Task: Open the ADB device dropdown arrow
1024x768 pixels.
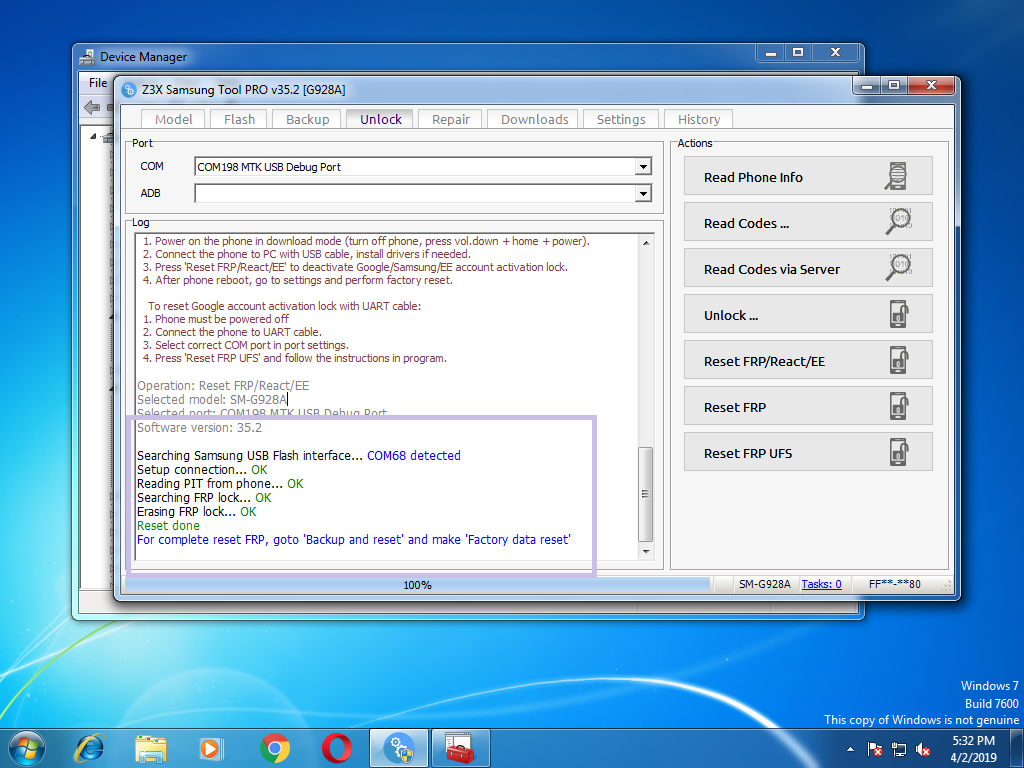Action: click(x=643, y=193)
